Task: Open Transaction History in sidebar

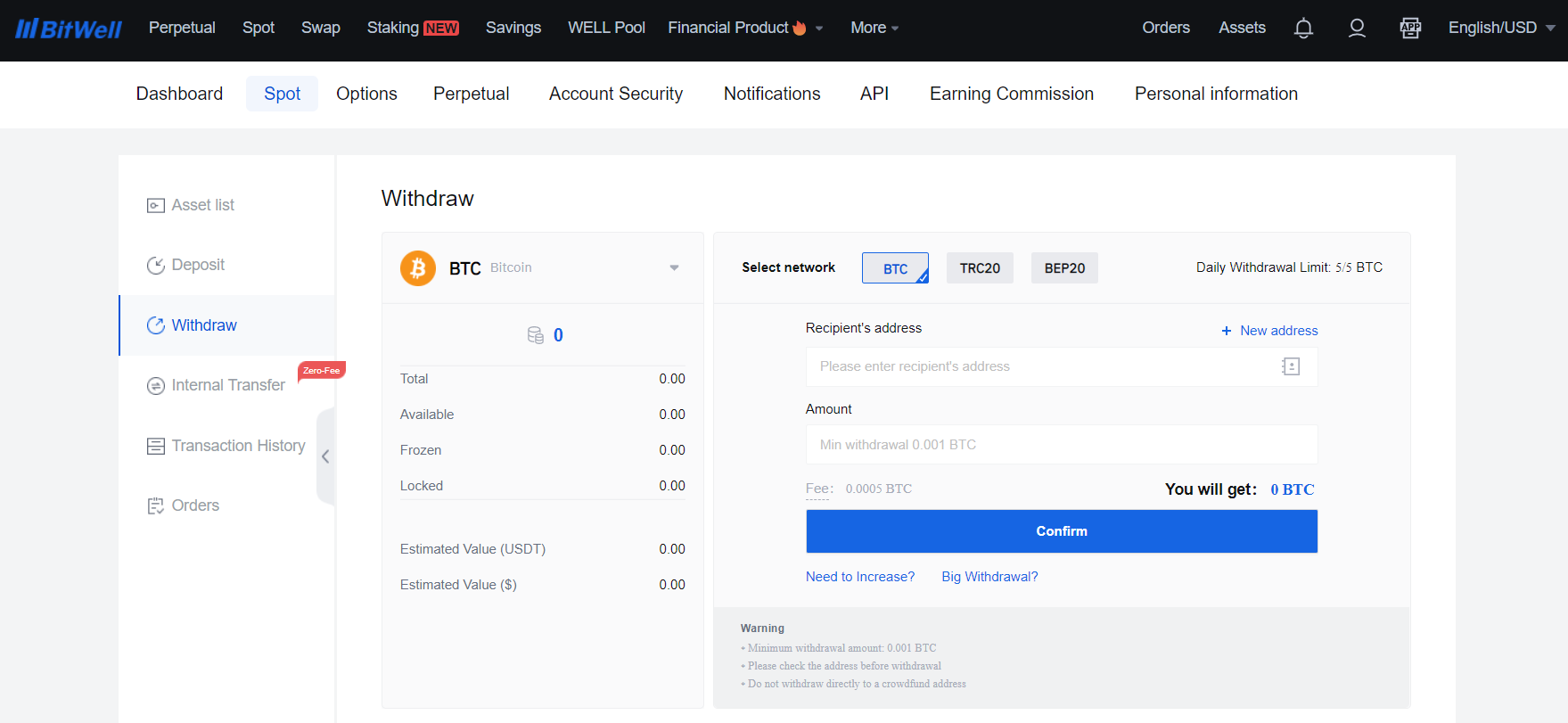Action: (x=238, y=446)
